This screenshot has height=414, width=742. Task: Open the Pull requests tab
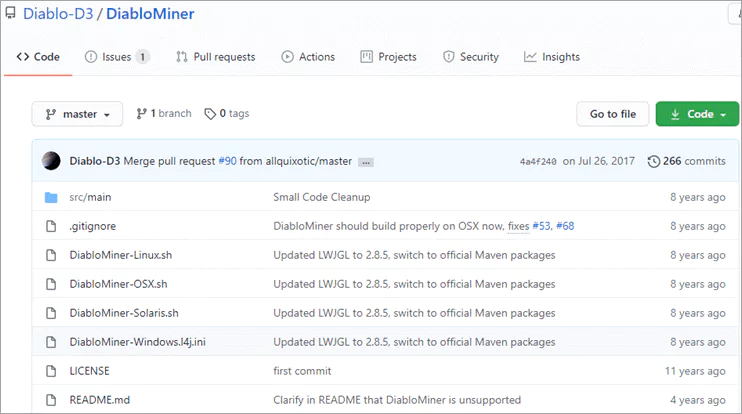[216, 57]
